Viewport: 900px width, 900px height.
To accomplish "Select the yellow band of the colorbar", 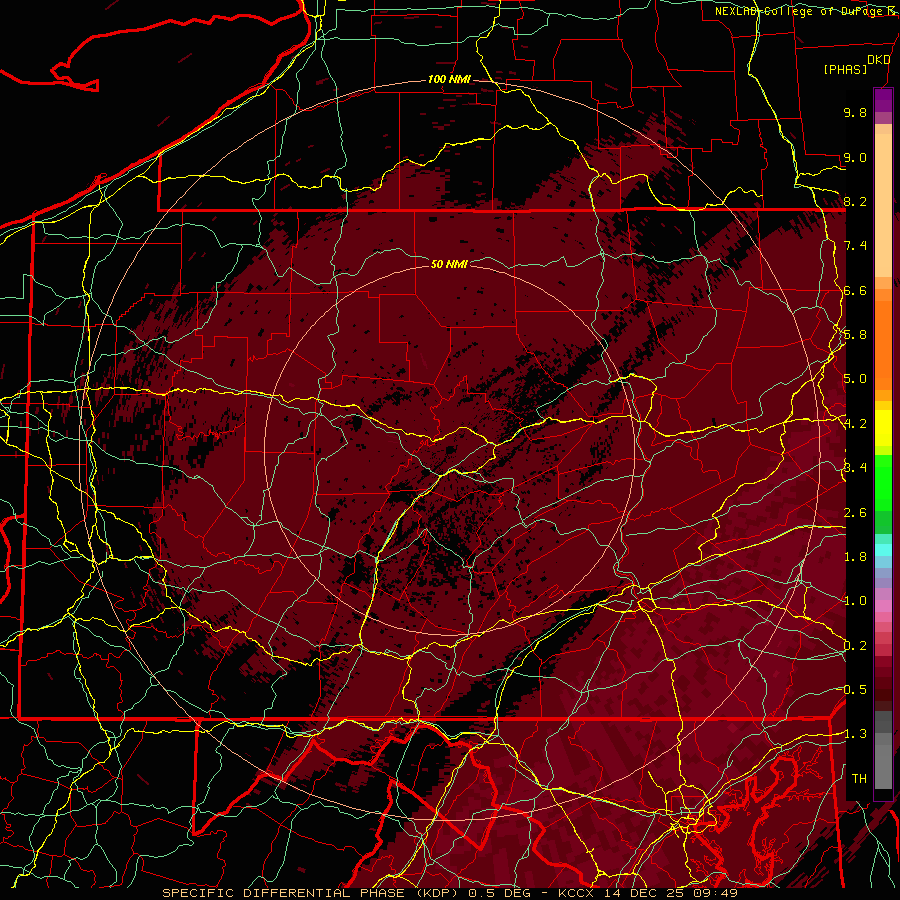I will point(883,428).
